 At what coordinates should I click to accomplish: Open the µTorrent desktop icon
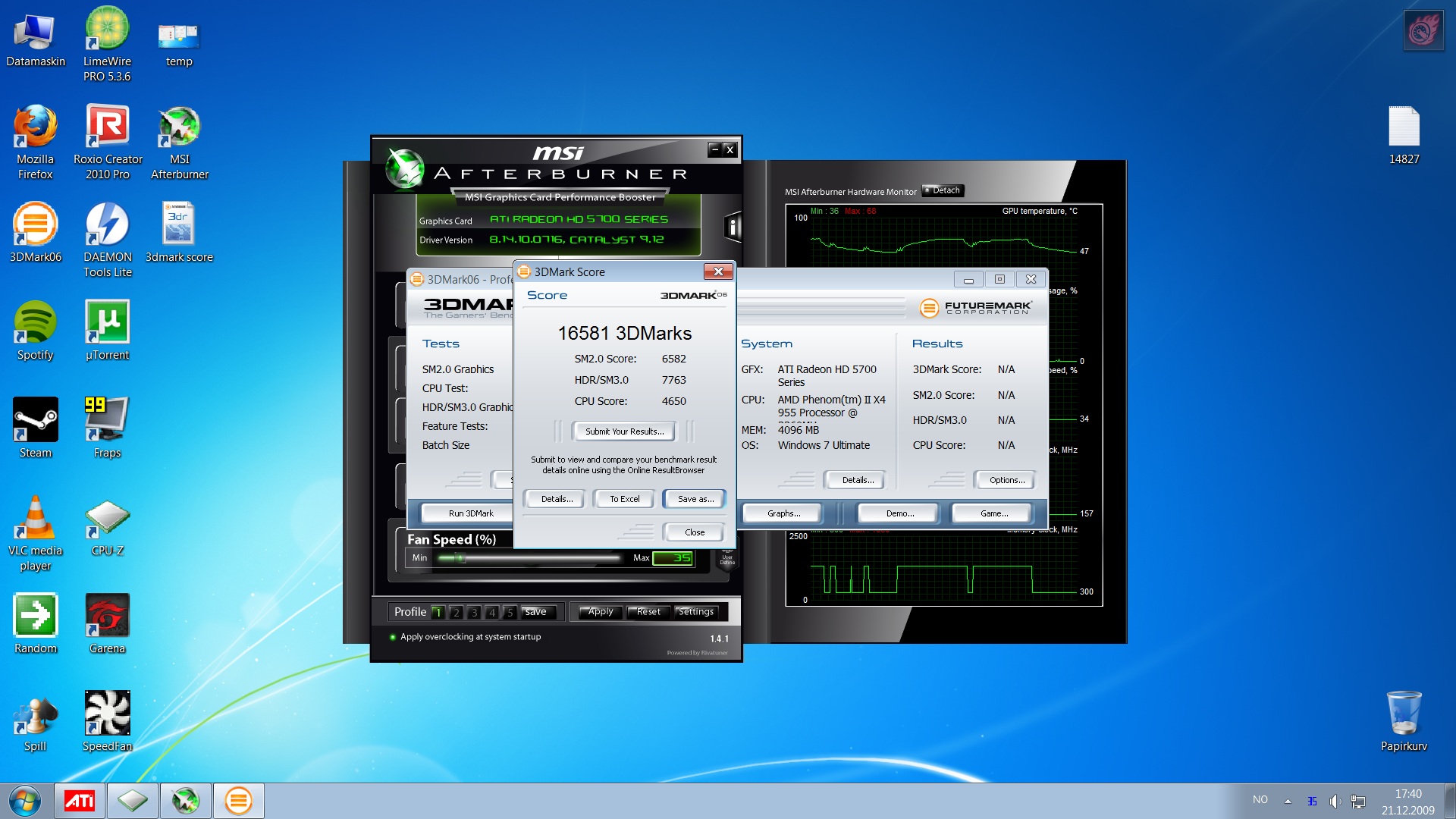[x=107, y=331]
